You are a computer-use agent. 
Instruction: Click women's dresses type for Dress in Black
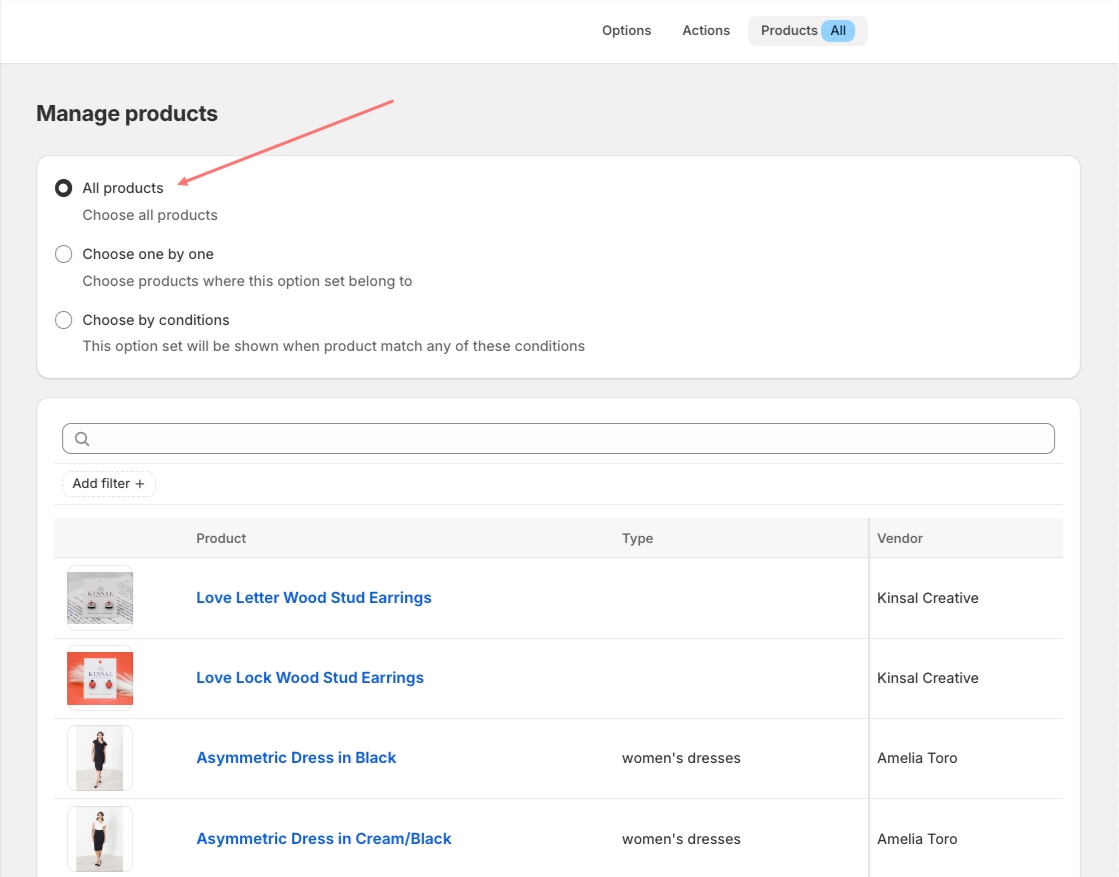tap(681, 758)
